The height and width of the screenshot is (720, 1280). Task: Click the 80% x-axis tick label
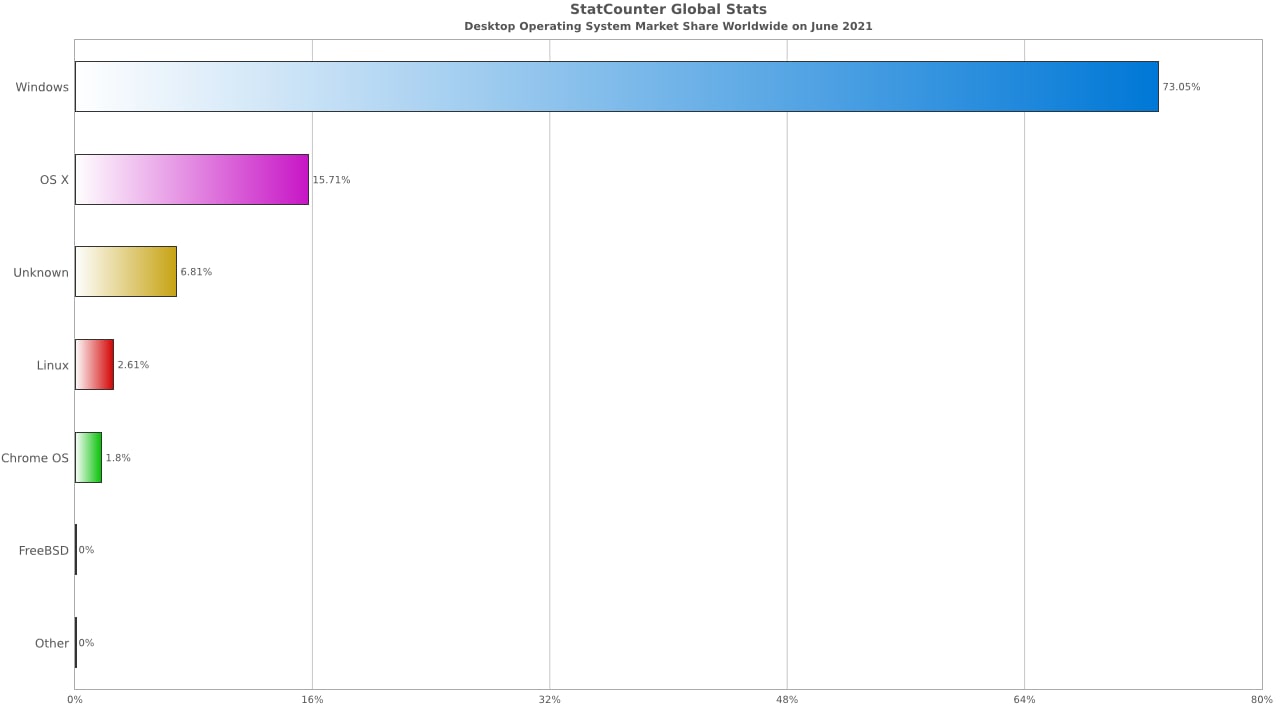tap(1262, 699)
